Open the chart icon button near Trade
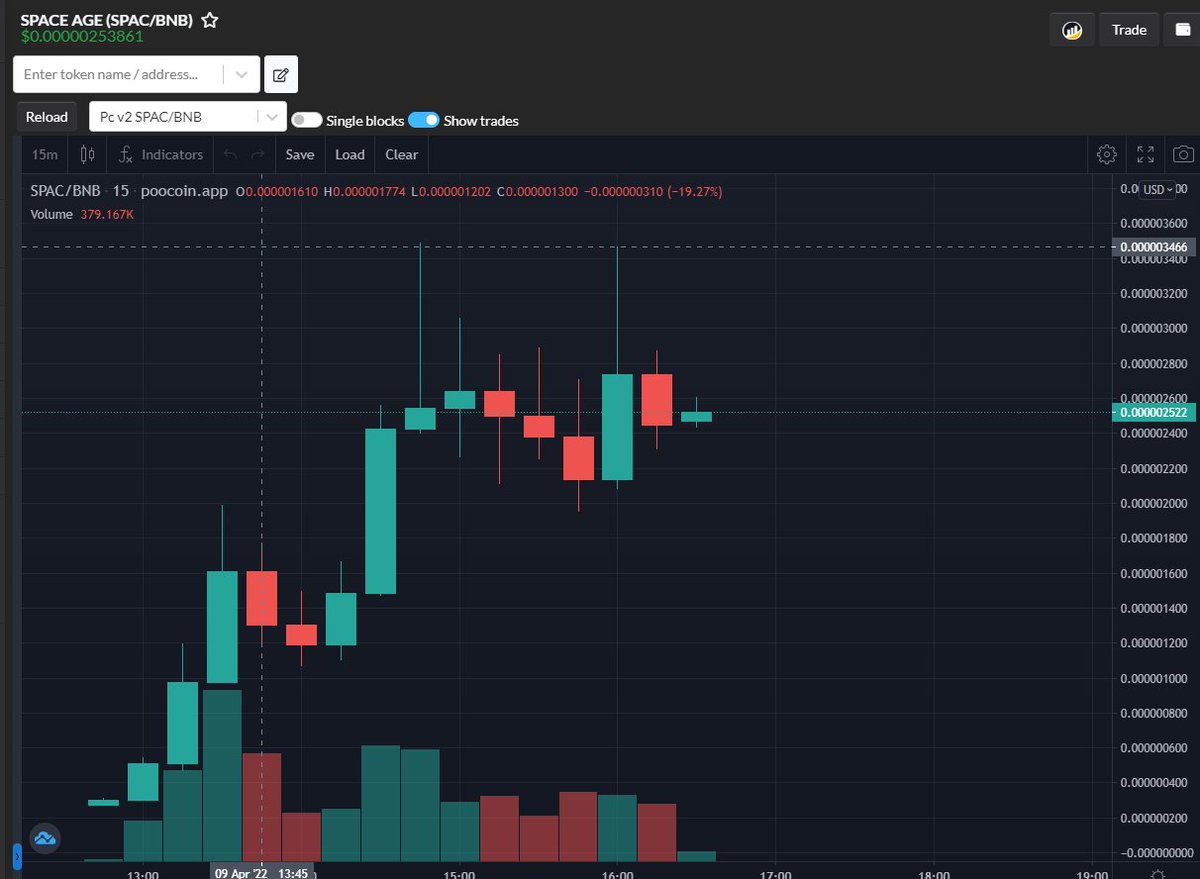Viewport: 1200px width, 879px height. coord(1072,30)
